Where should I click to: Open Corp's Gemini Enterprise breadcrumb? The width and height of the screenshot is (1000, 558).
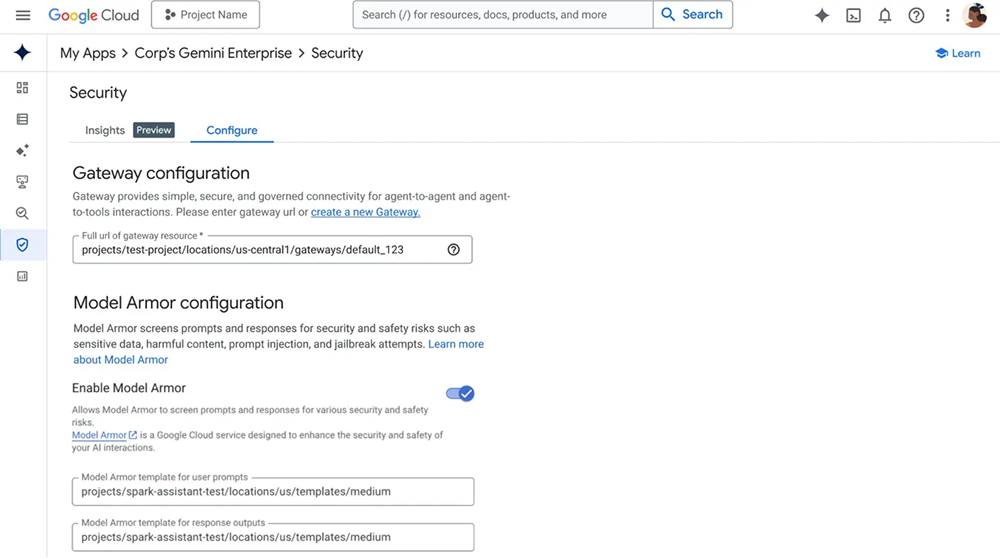(213, 53)
